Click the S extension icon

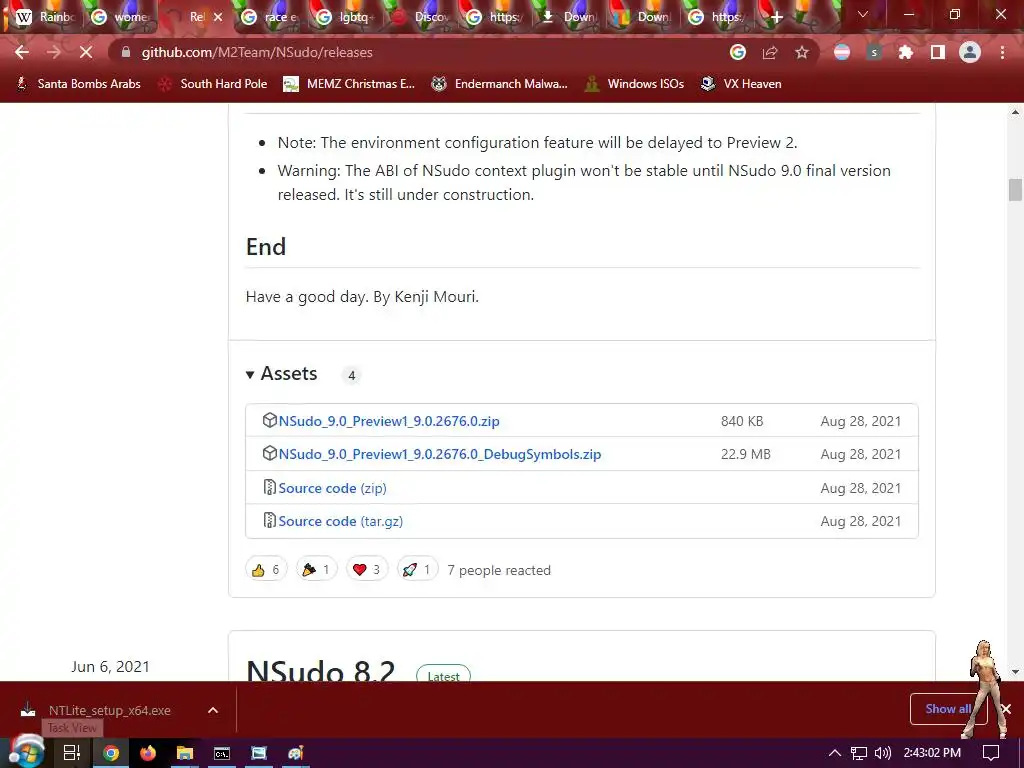[x=874, y=52]
